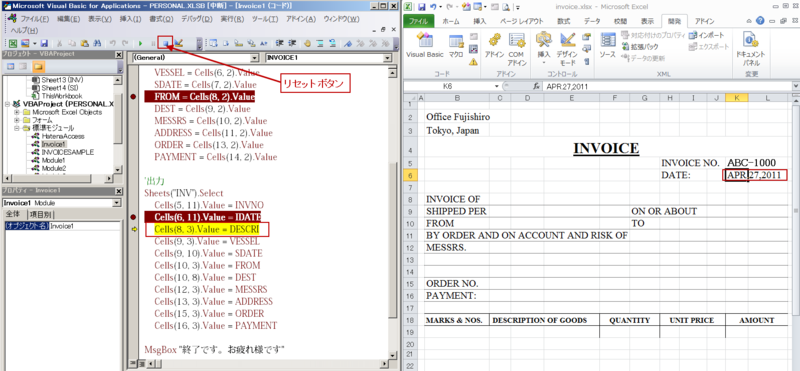Image resolution: width=800 pixels, height=371 pixels.
Task: Click the Break (pause) toolbar icon
Action: pyautogui.click(x=153, y=43)
